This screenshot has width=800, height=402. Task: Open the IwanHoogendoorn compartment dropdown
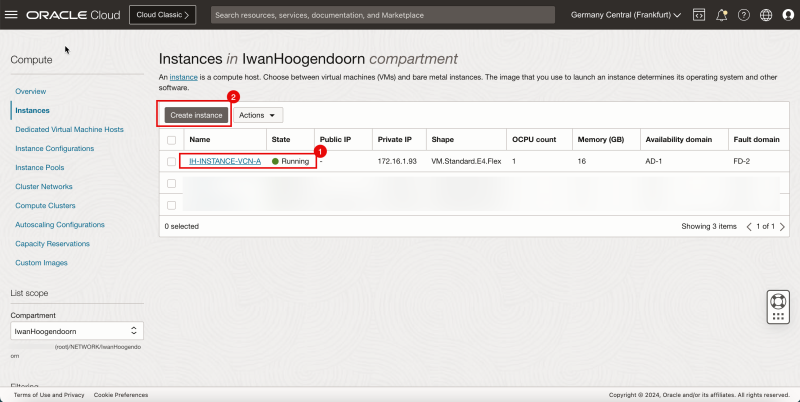pos(77,330)
